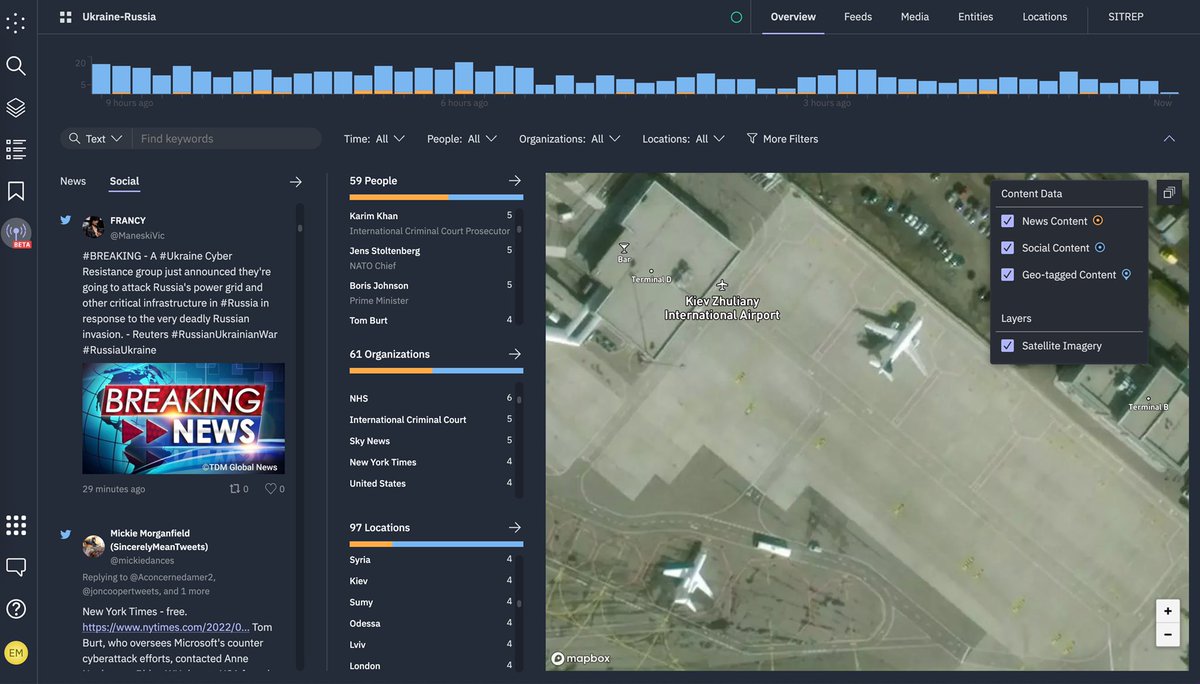Viewport: 1200px width, 684px height.
Task: Click the Bar marker on the map
Action: (624, 247)
